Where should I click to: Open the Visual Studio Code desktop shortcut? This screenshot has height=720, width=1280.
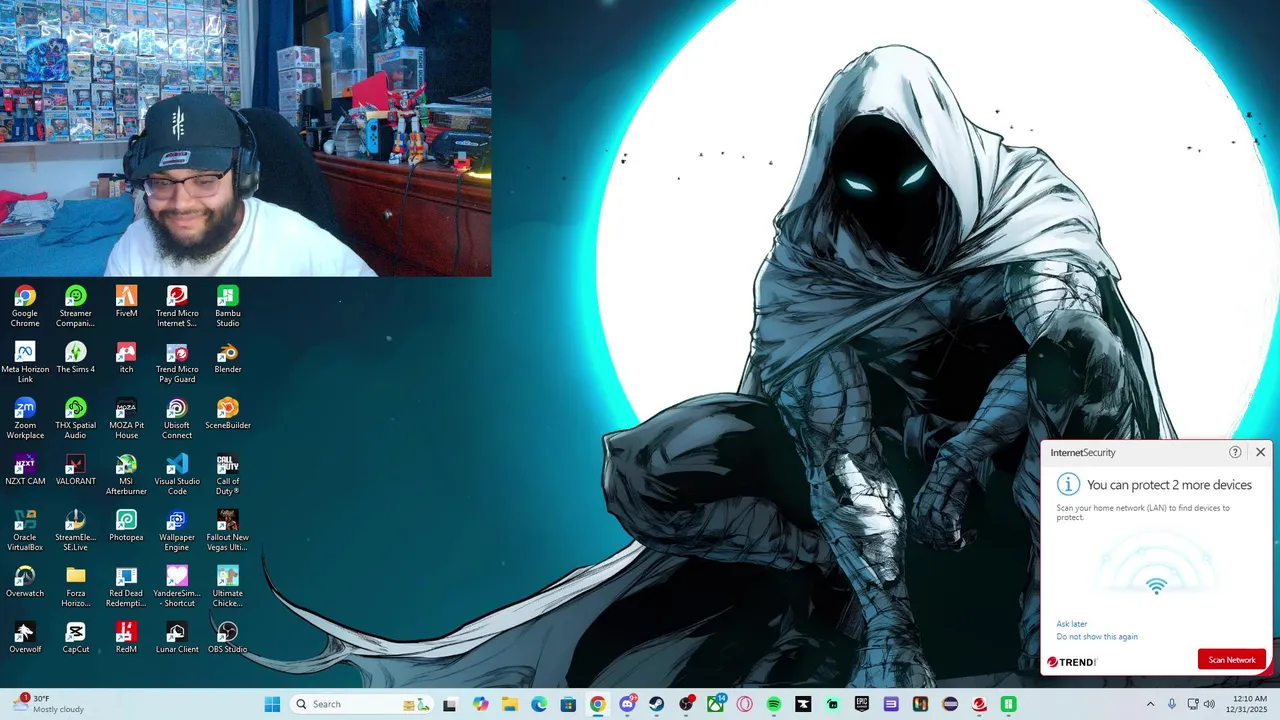click(177, 474)
